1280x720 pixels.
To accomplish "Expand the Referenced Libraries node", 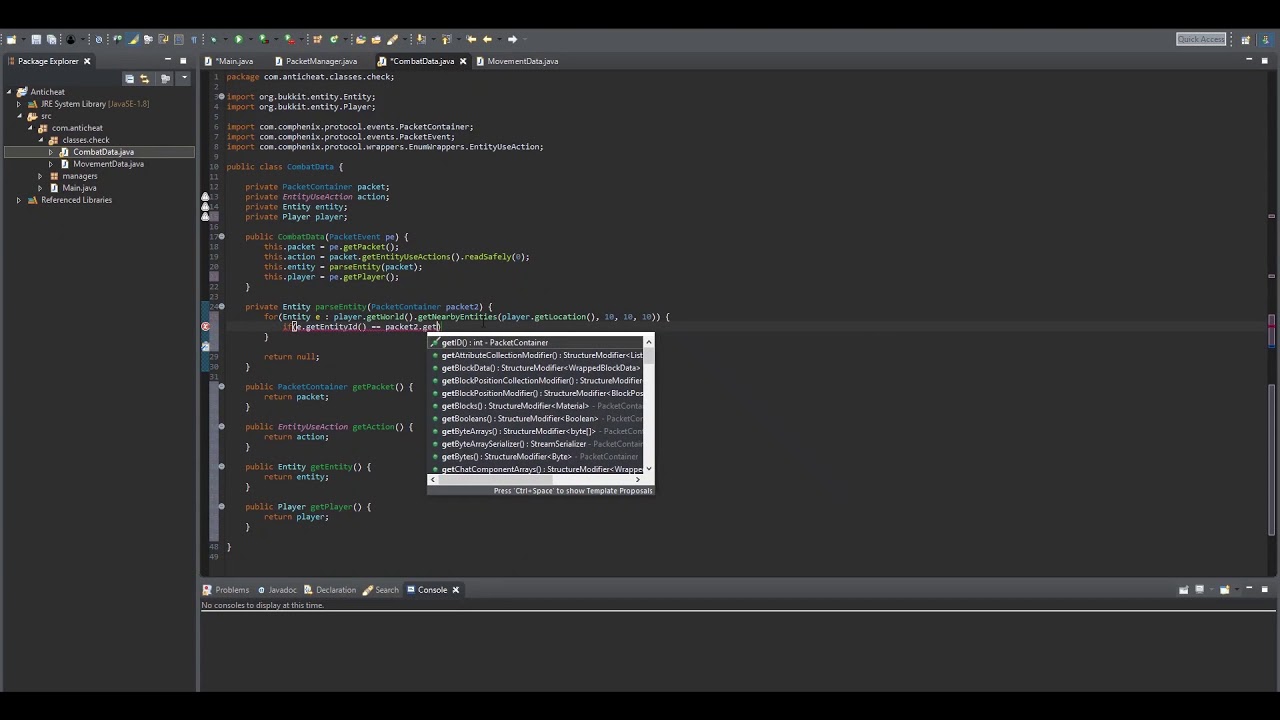I will click(18, 200).
